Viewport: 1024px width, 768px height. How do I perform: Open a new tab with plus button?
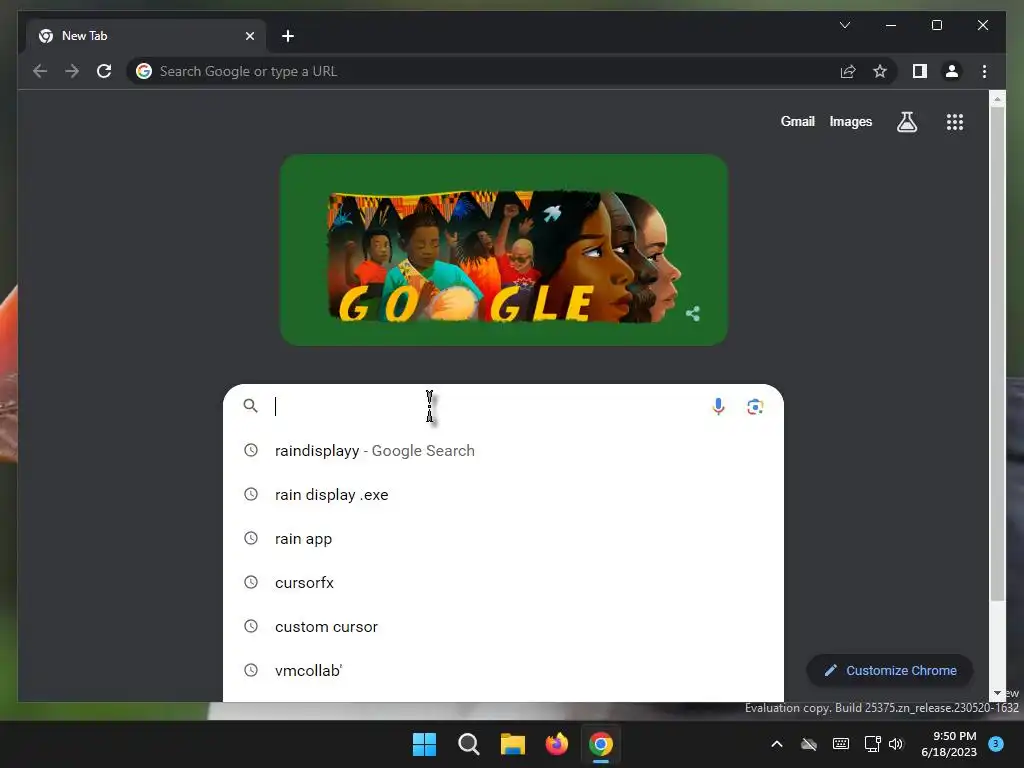[x=287, y=36]
